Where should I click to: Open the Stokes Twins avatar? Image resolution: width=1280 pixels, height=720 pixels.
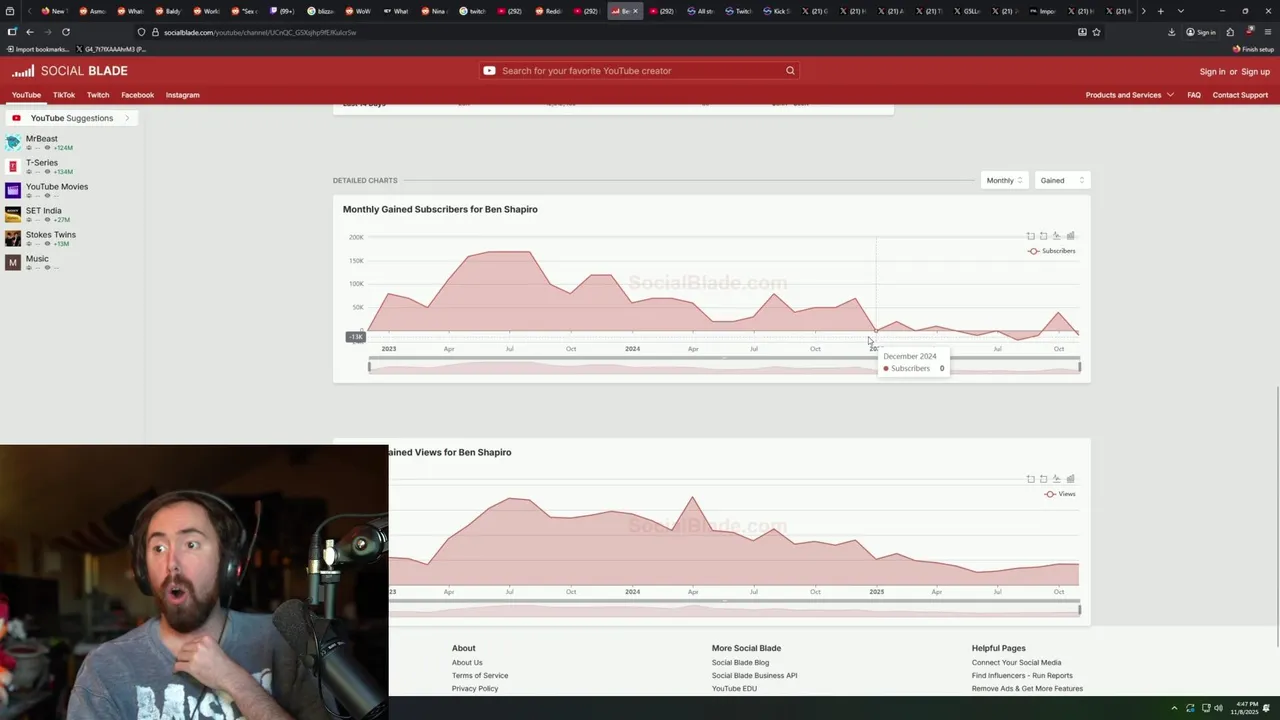(13, 238)
